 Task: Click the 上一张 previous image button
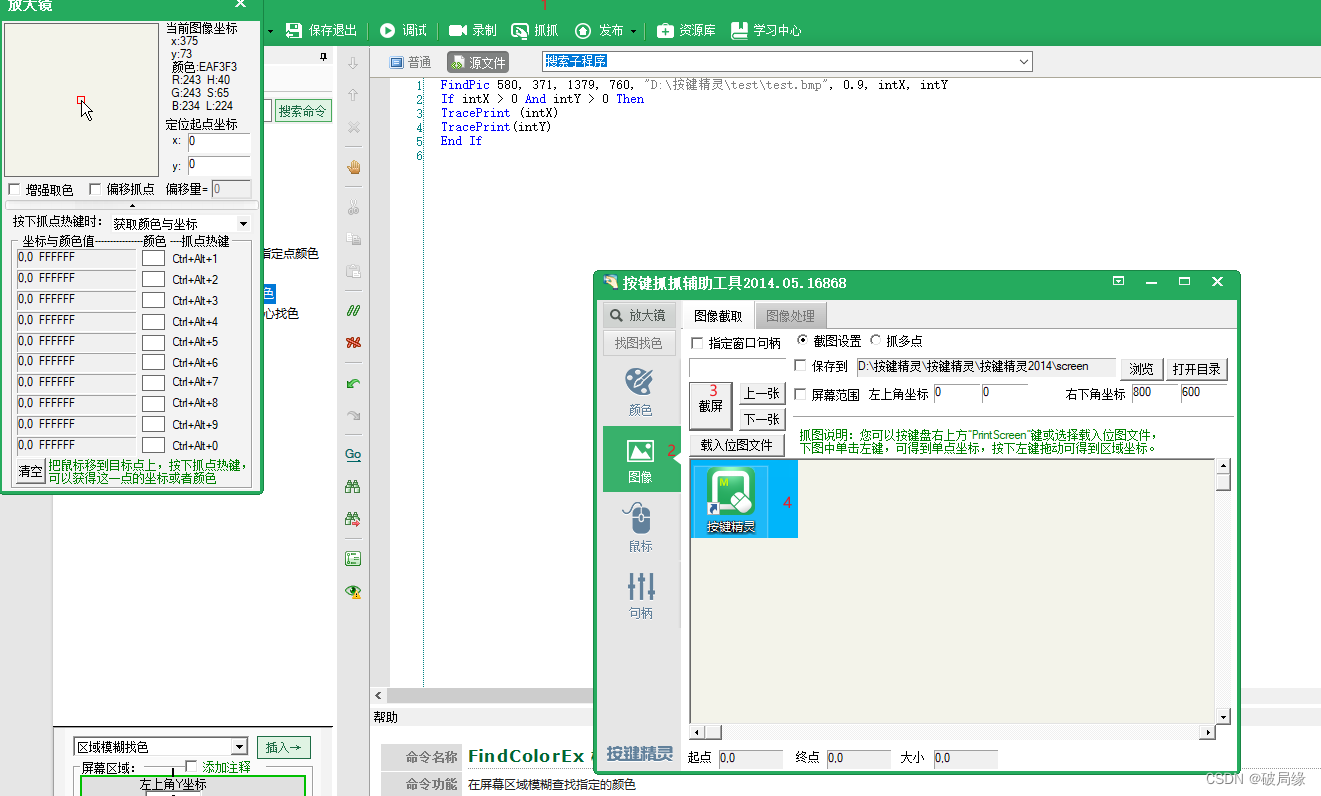tap(761, 394)
